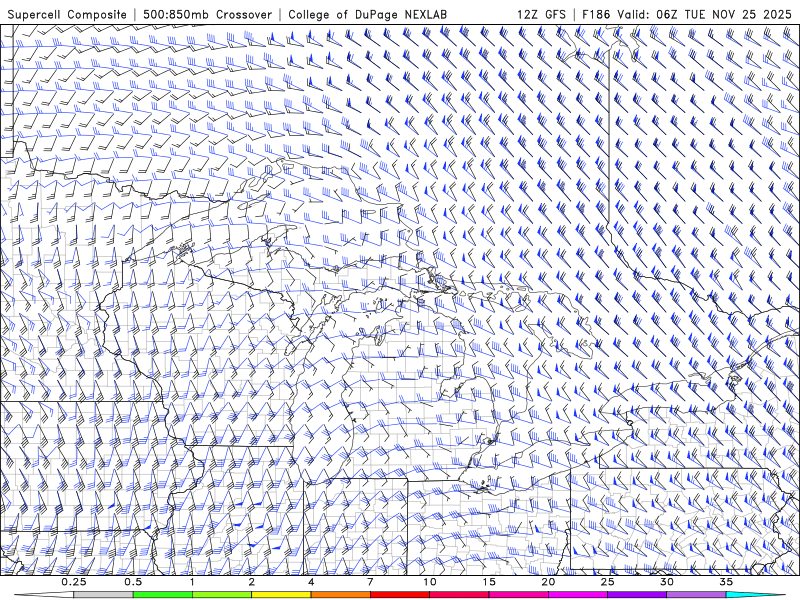The image size is (800, 600).
Task: Click the '35' legend tick label
Action: [x=726, y=582]
